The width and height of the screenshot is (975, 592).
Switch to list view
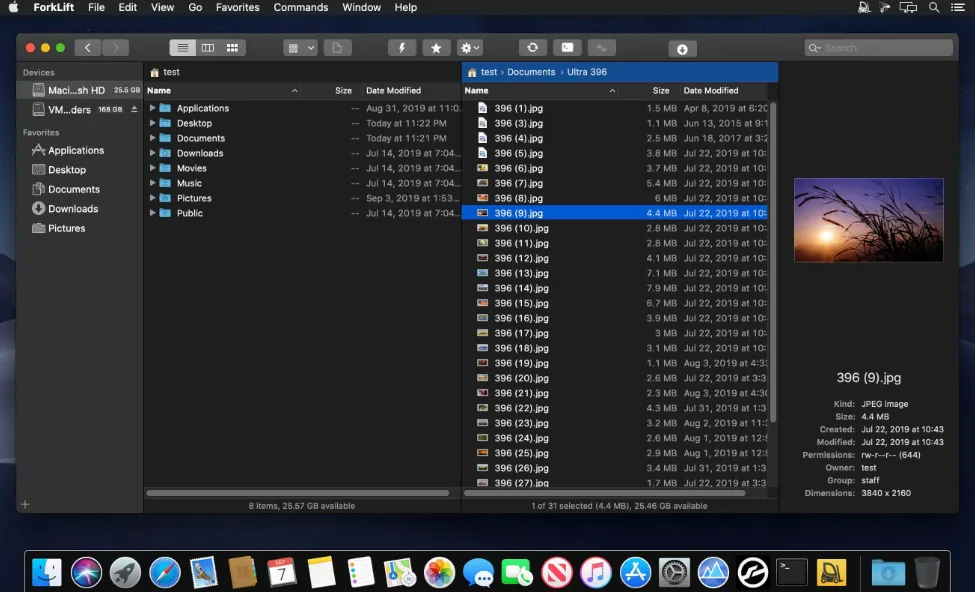(183, 48)
